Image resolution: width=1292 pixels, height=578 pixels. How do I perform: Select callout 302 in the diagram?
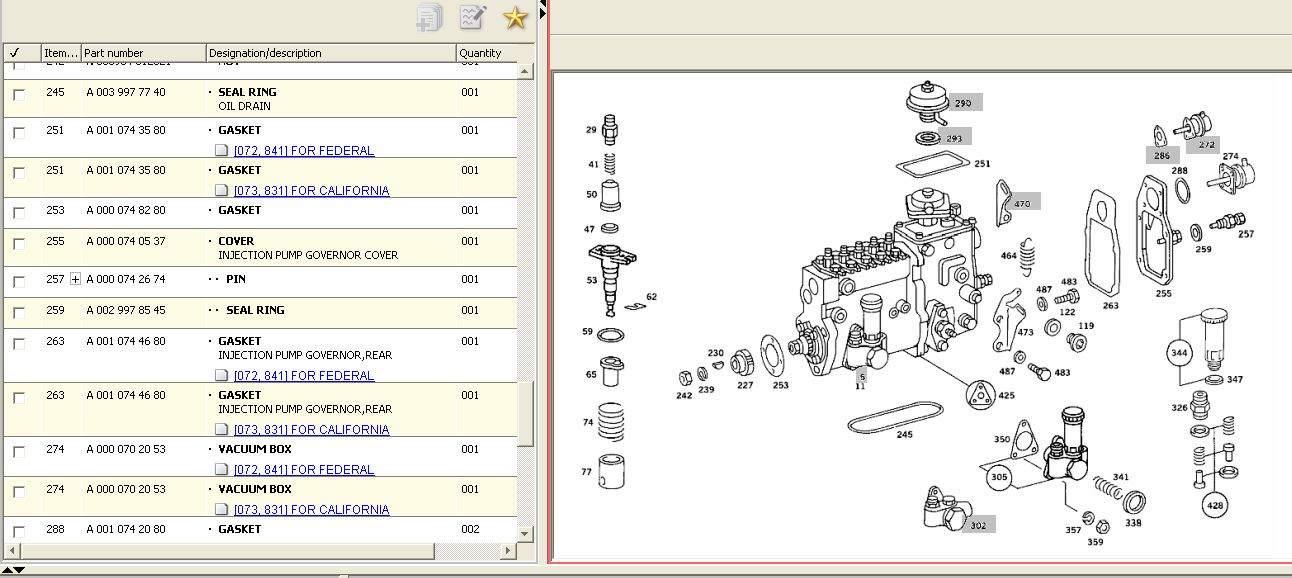click(977, 524)
